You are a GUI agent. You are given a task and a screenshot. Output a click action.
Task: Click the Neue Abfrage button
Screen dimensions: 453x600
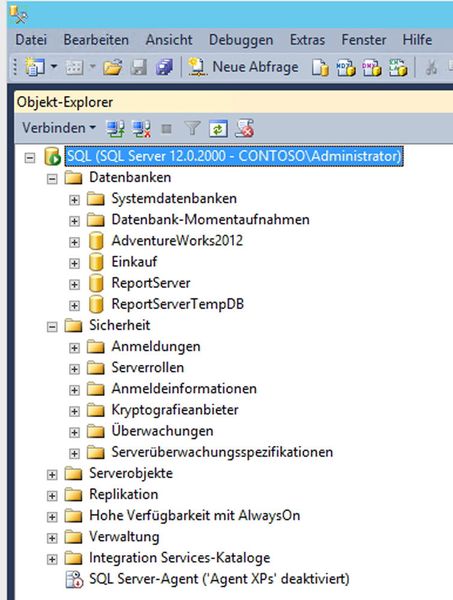tap(243, 67)
